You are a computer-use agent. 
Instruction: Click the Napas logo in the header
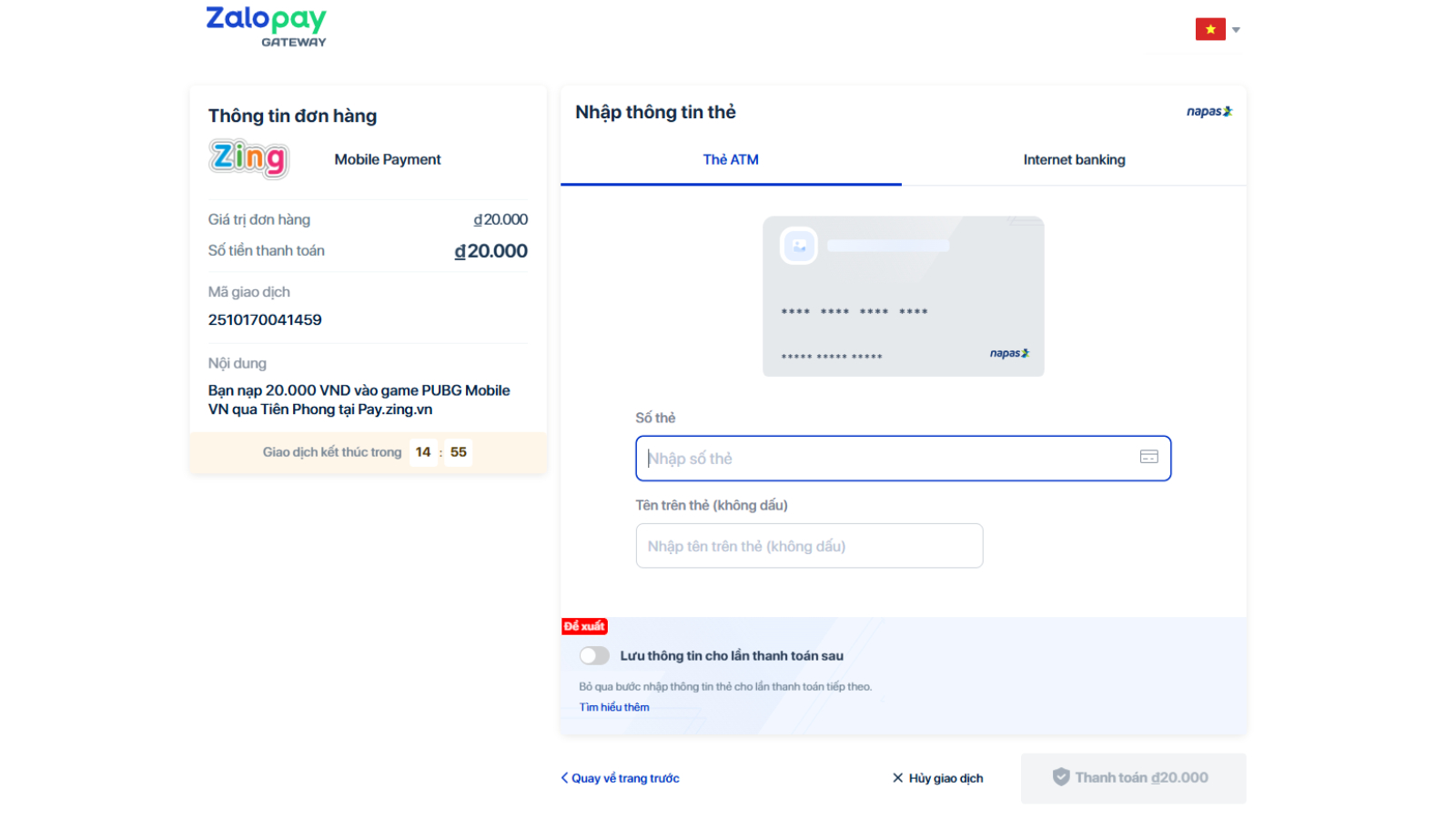coord(1208,112)
